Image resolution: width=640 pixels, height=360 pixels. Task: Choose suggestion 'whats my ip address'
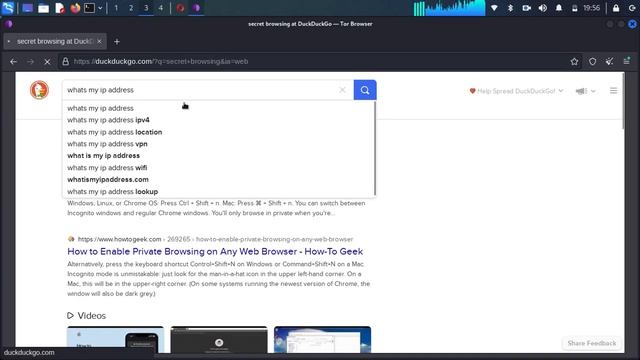pyautogui.click(x=218, y=108)
